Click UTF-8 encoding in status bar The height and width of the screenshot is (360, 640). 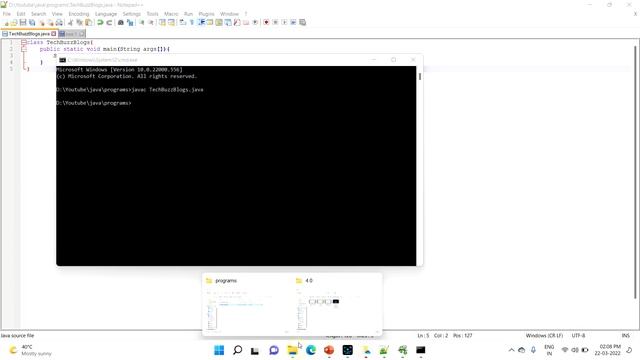[578, 336]
